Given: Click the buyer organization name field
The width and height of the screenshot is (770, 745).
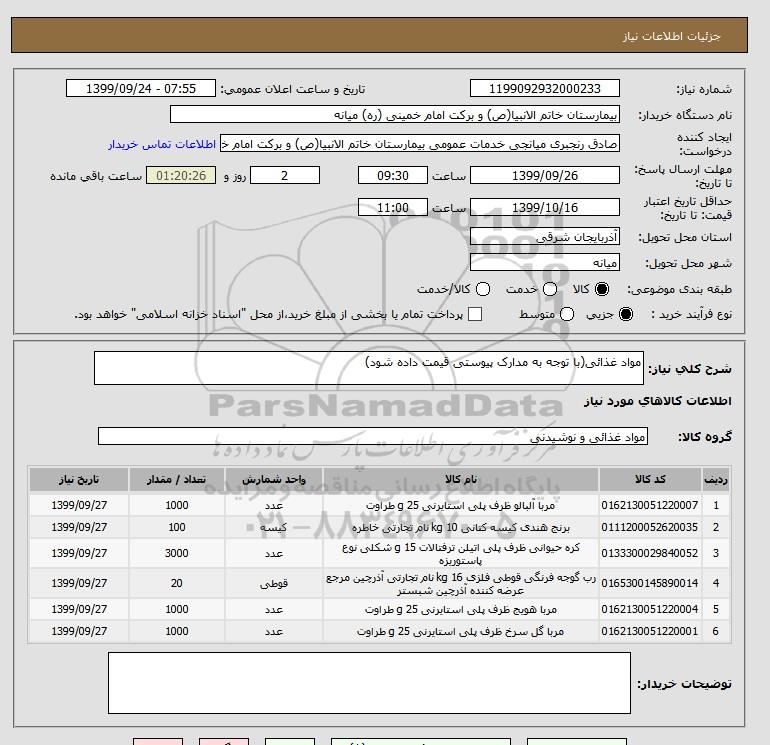Looking at the screenshot, I should [395, 114].
